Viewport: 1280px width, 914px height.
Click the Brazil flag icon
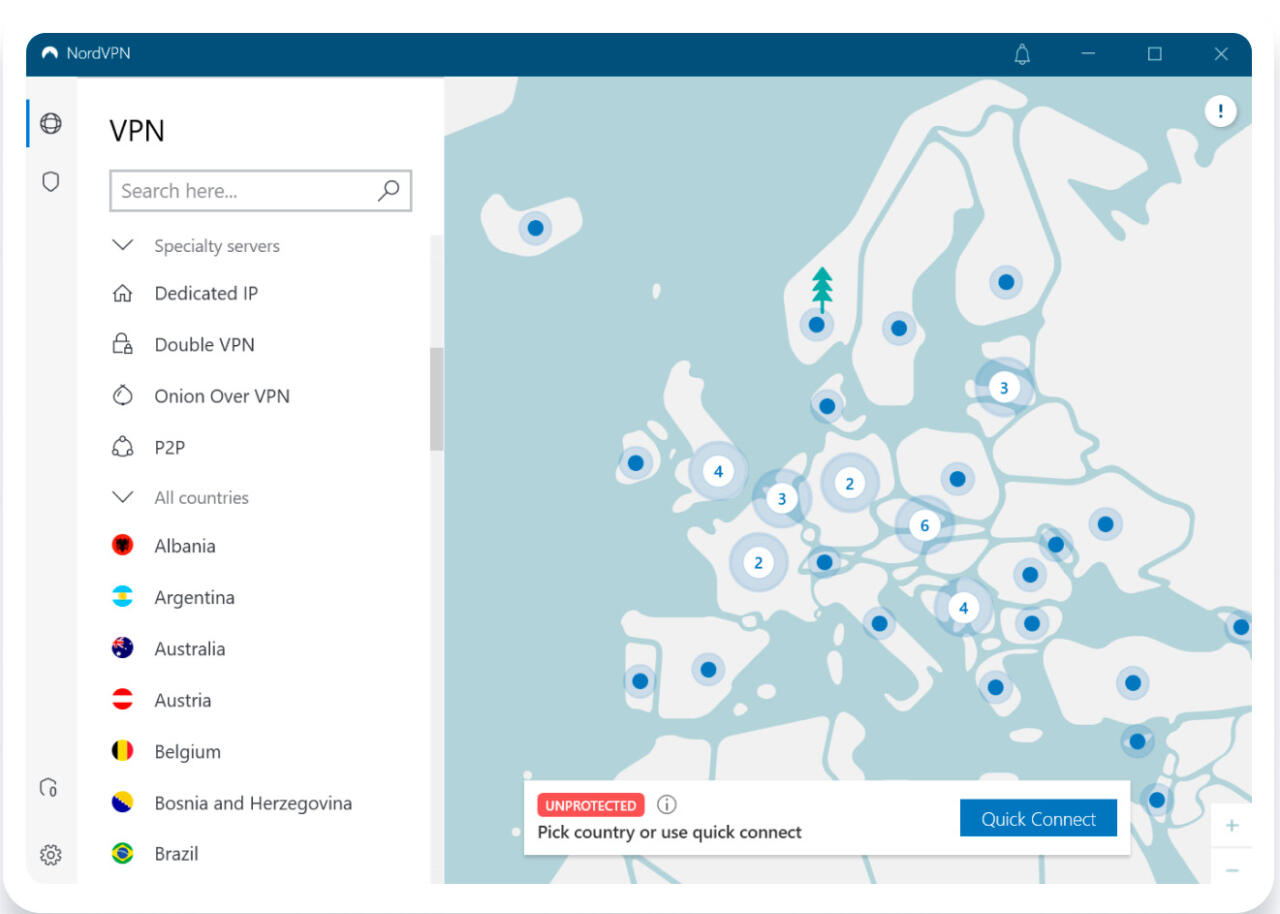coord(122,853)
